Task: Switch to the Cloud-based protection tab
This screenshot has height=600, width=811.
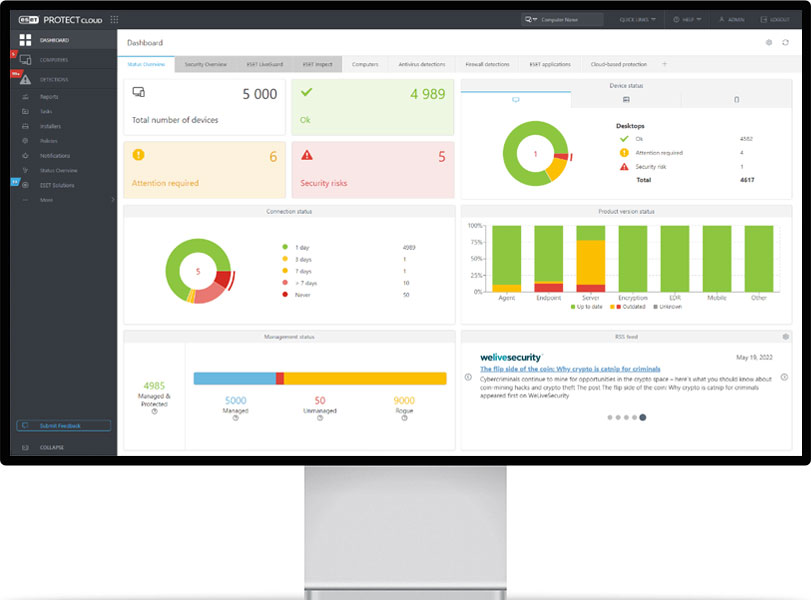Action: pos(619,64)
